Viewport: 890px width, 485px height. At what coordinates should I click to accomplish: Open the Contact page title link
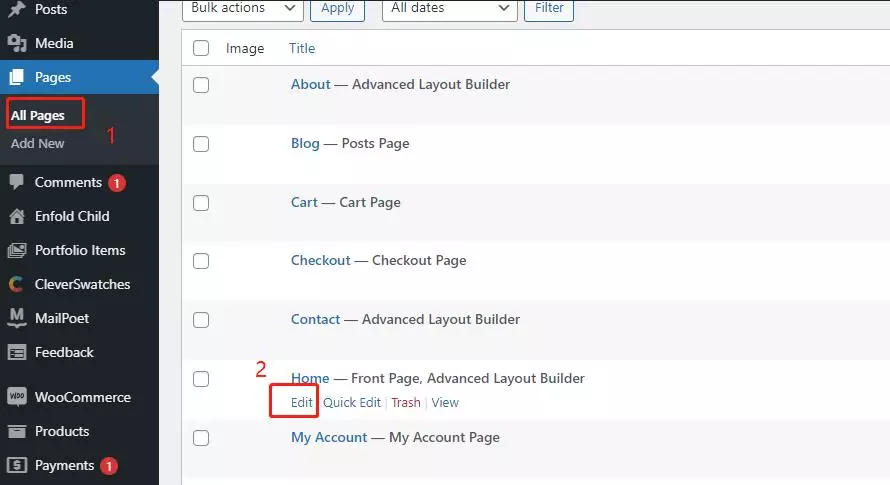pos(316,319)
